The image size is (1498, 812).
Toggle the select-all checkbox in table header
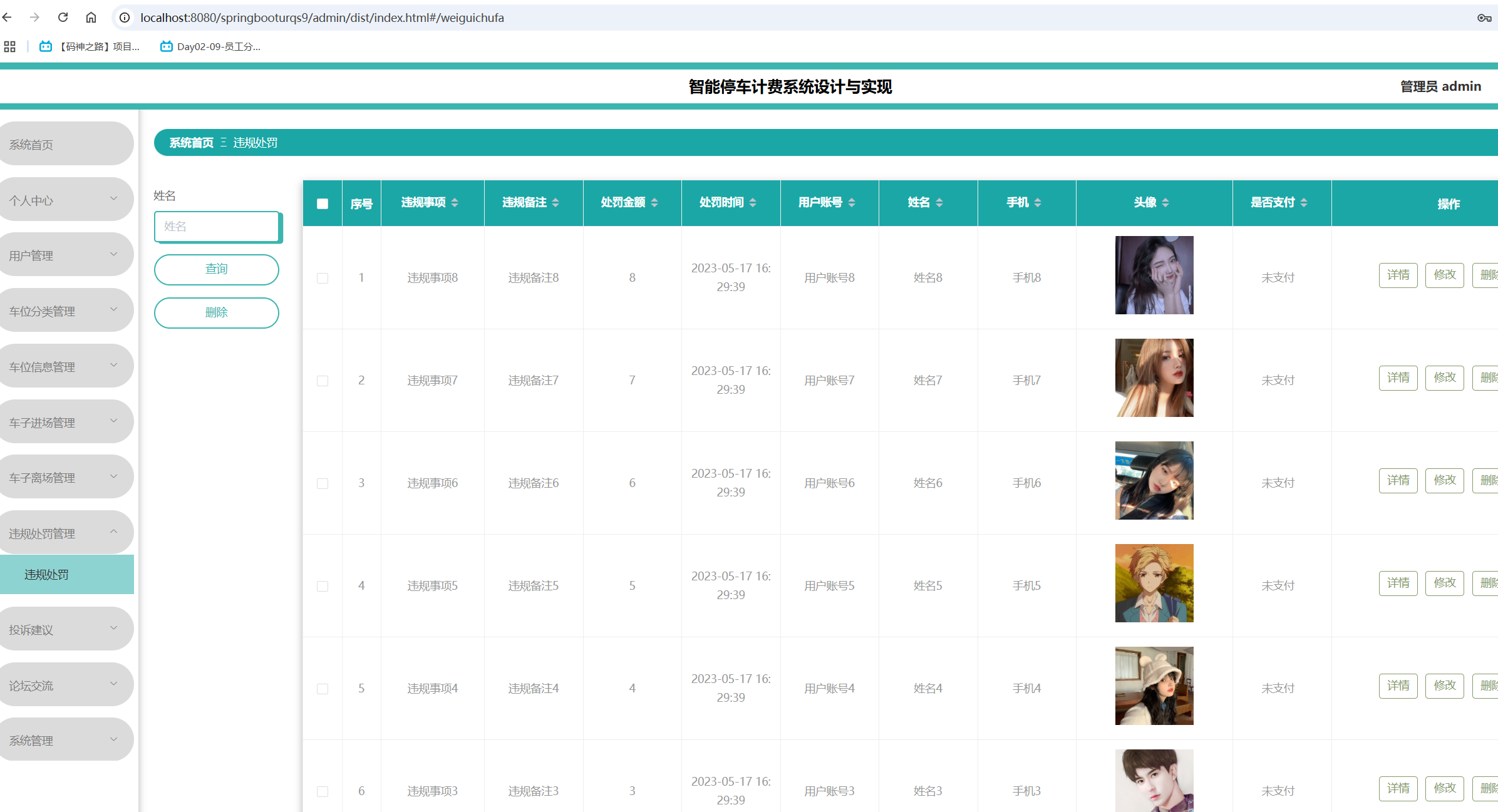point(323,203)
